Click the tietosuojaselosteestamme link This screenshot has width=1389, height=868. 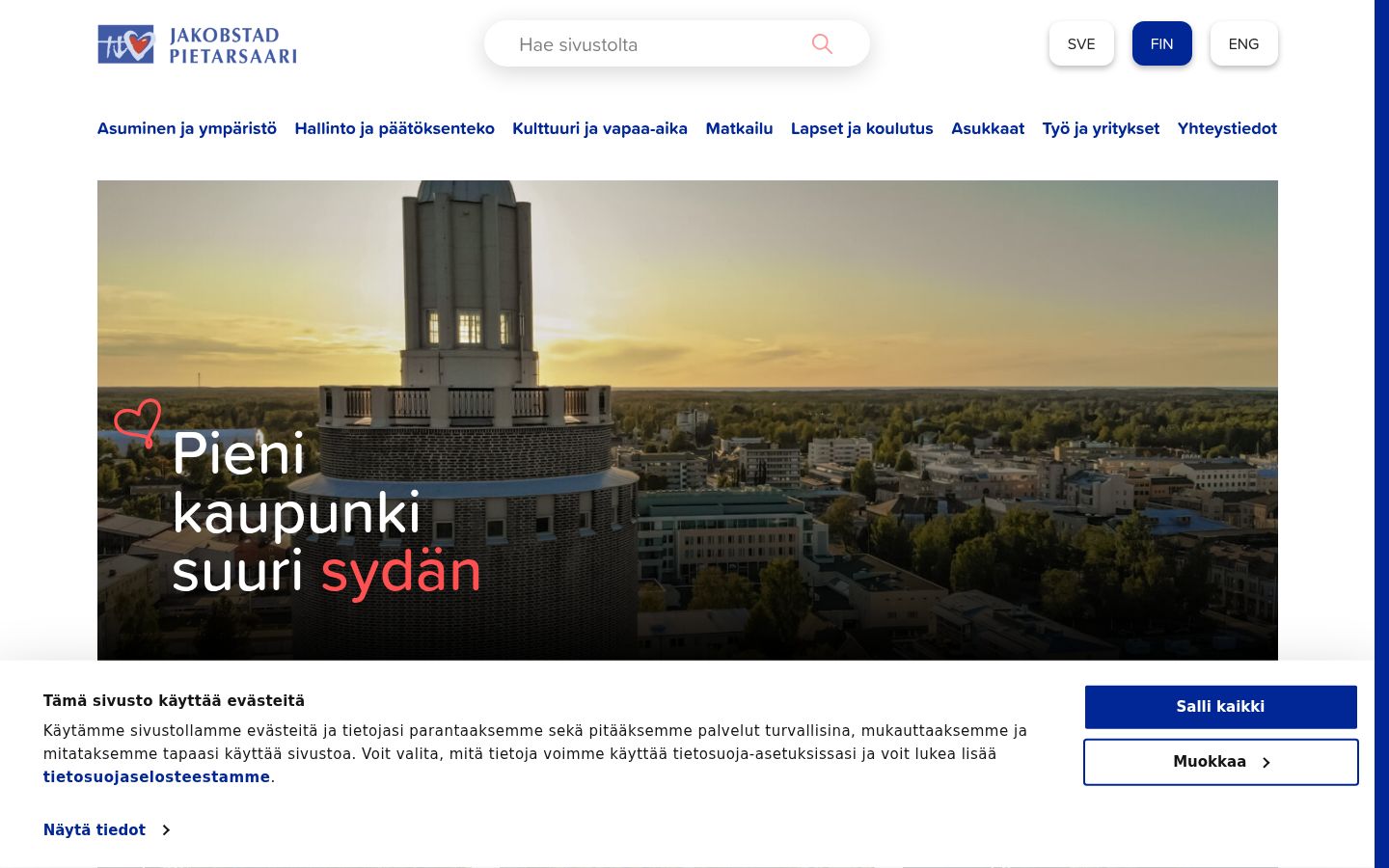(x=156, y=777)
